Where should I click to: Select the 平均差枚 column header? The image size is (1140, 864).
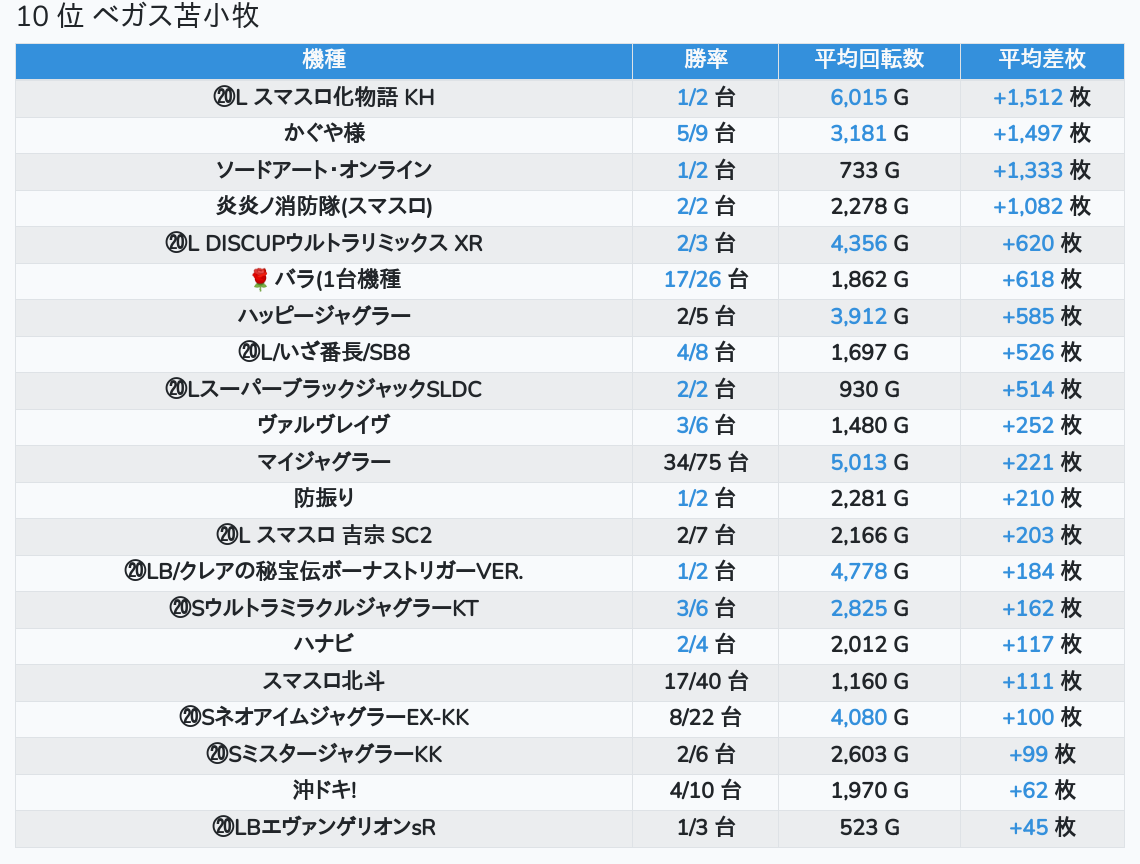tap(1041, 60)
